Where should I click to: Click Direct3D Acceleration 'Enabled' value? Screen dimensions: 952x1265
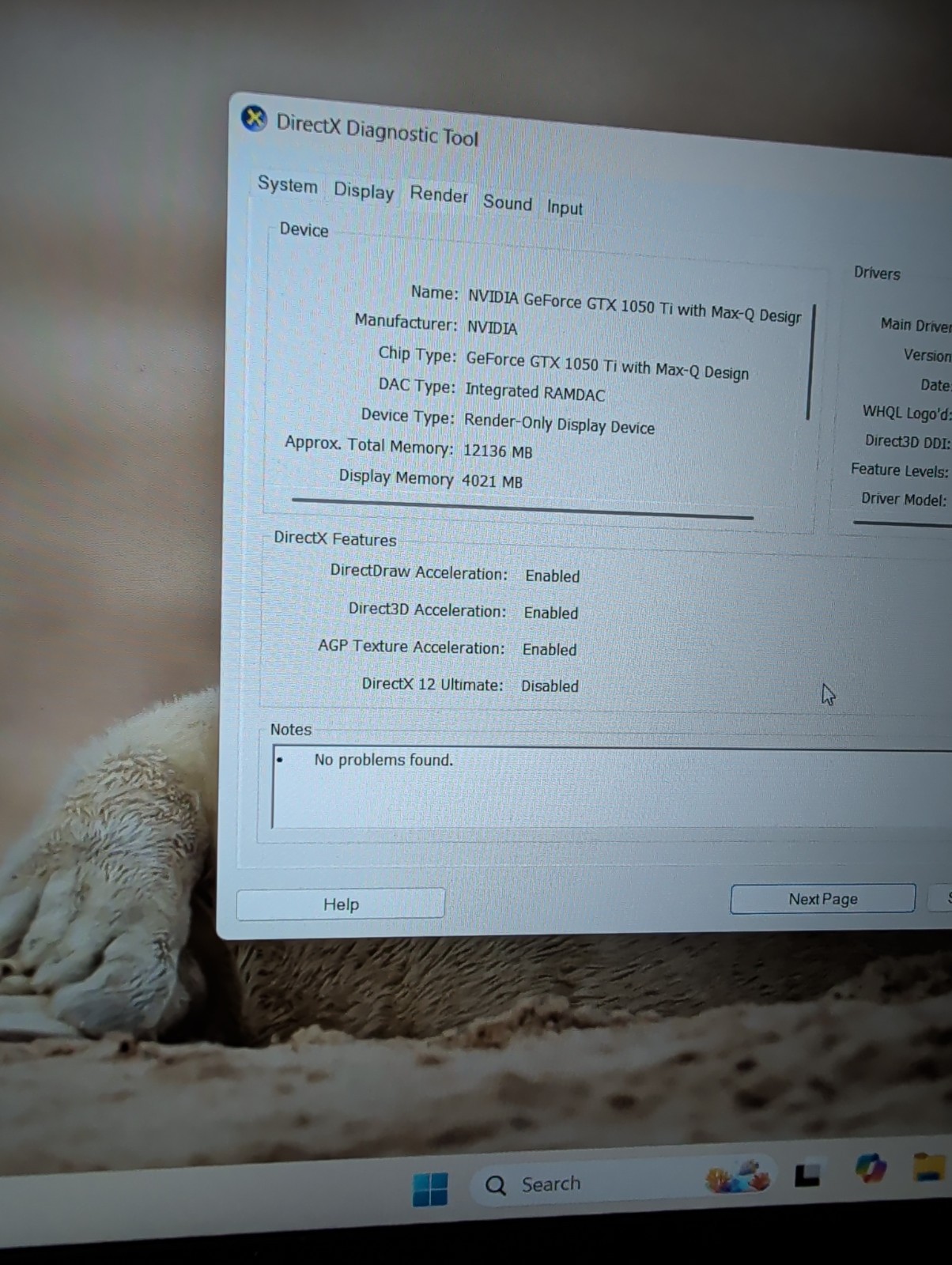(550, 613)
